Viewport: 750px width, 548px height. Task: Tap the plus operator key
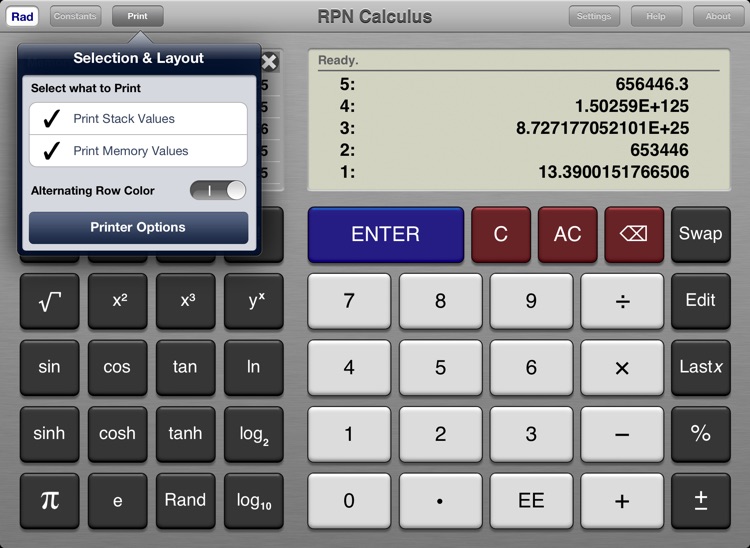click(x=622, y=500)
